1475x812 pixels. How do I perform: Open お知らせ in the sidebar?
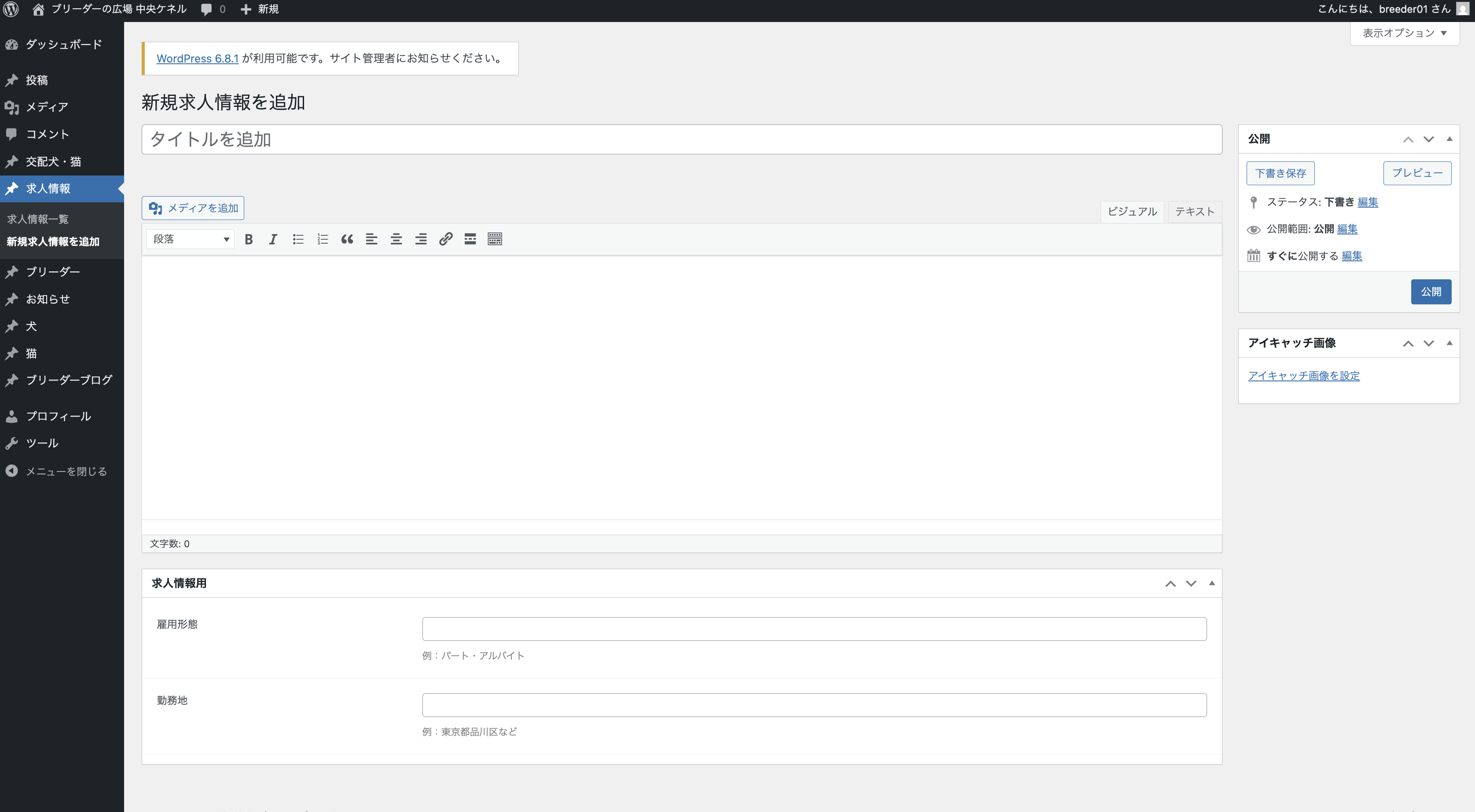(x=62, y=299)
